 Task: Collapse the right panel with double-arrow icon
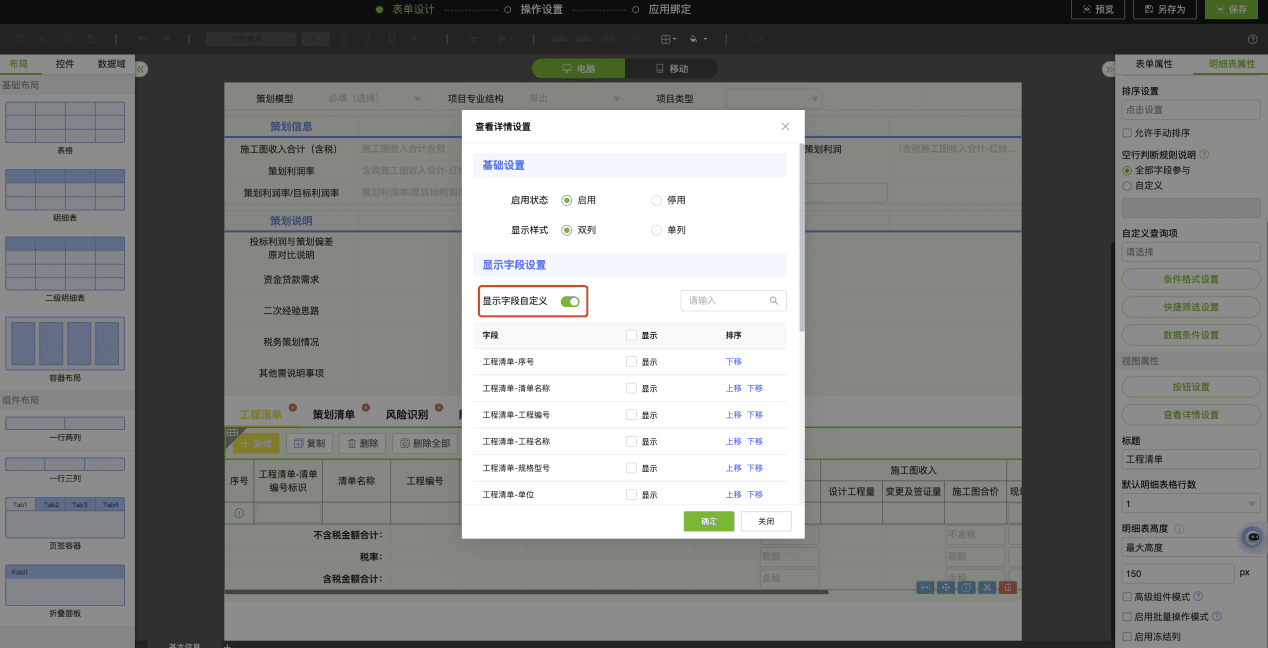1108,69
